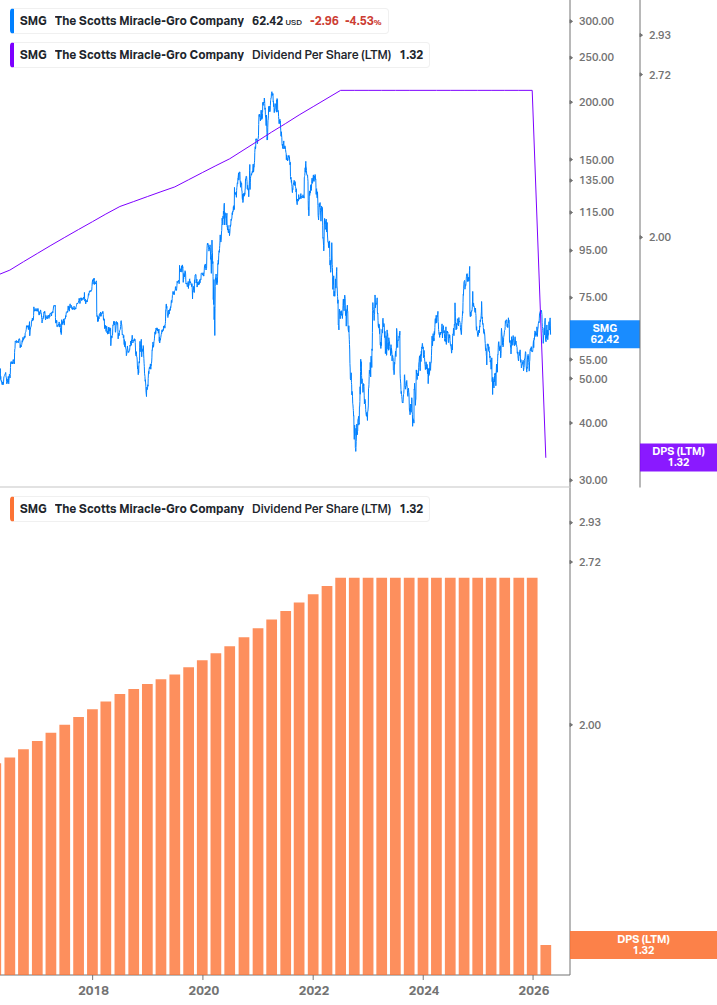Click 2.93 on the purple DPS line axis
This screenshot has width=717, height=1005.
(660, 35)
